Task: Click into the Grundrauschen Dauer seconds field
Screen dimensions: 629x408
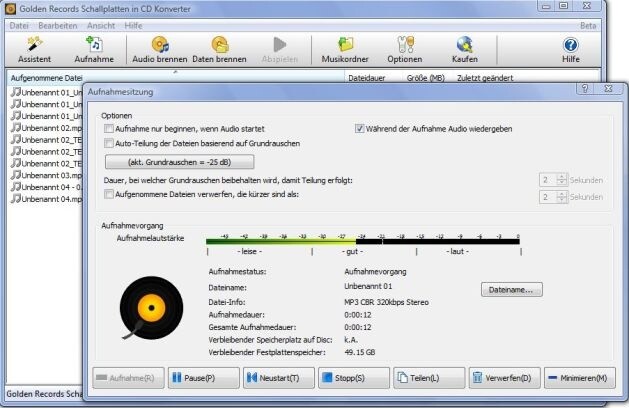Action: coord(548,180)
